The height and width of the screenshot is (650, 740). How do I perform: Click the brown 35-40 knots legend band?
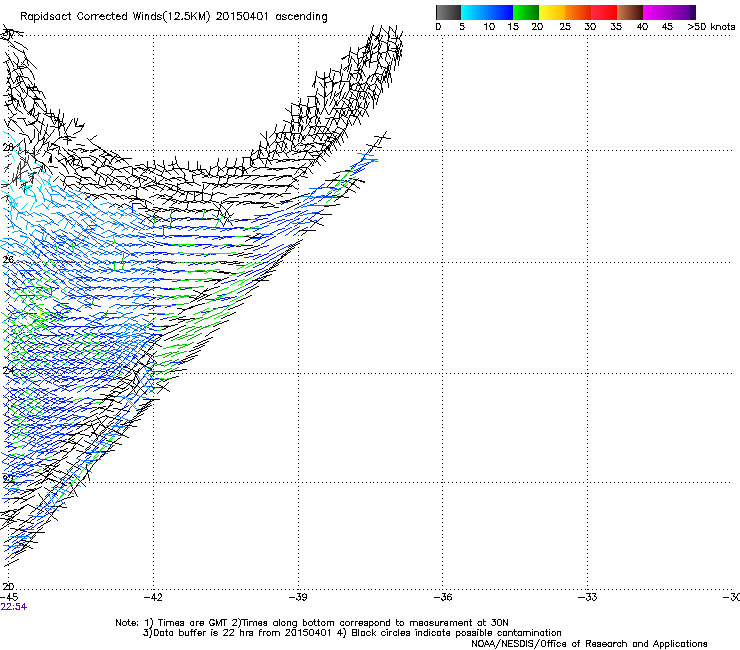(x=630, y=12)
